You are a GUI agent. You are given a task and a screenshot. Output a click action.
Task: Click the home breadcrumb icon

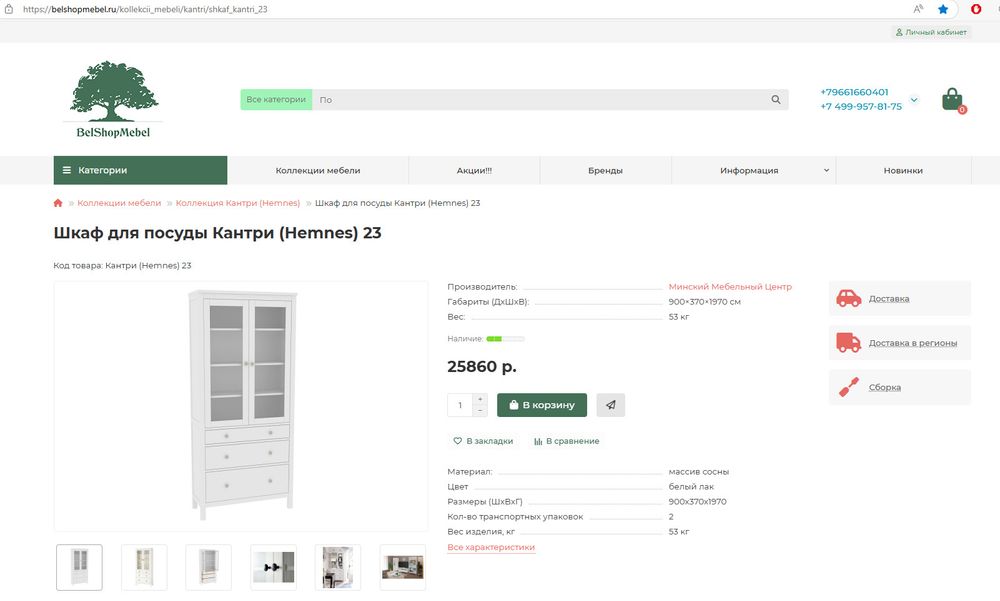coord(58,203)
